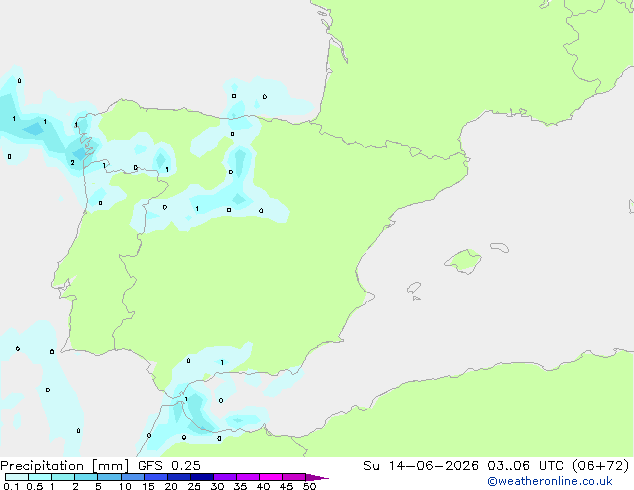Pick the 40 to 45 mm magenta swatch
The image size is (634, 490).
(271, 477)
